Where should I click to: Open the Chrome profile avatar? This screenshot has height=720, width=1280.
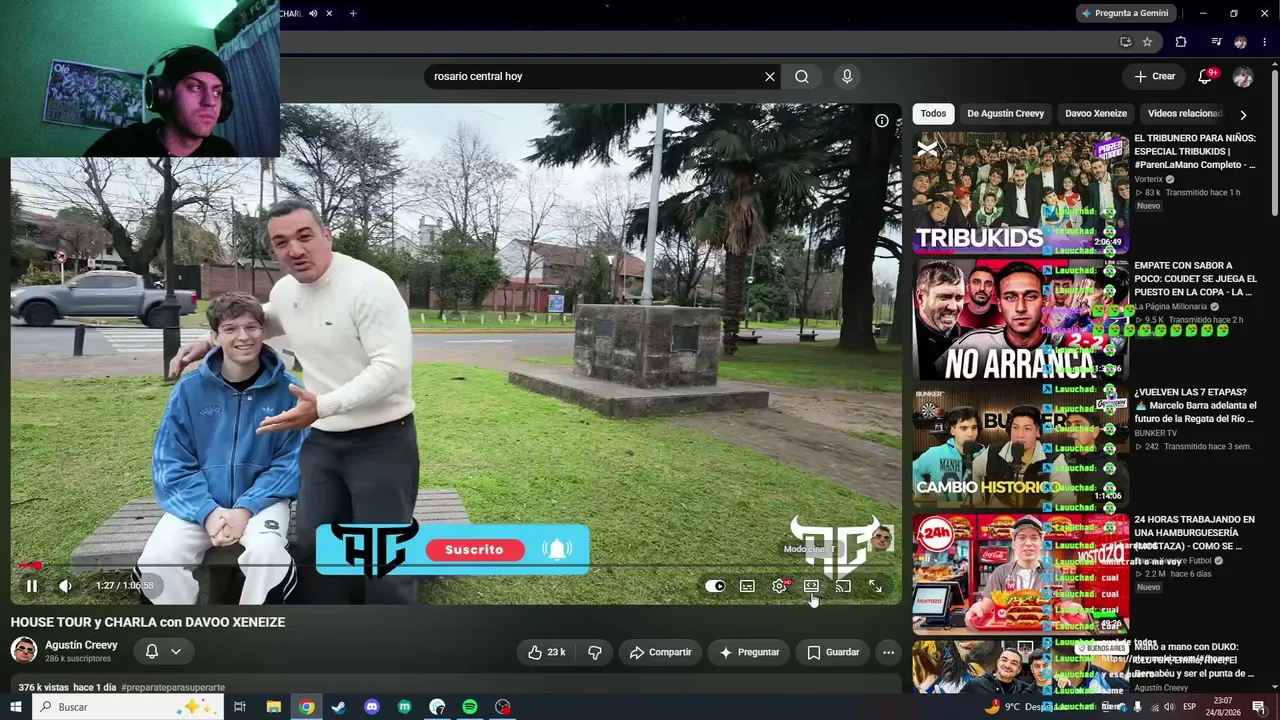pos(1240,42)
